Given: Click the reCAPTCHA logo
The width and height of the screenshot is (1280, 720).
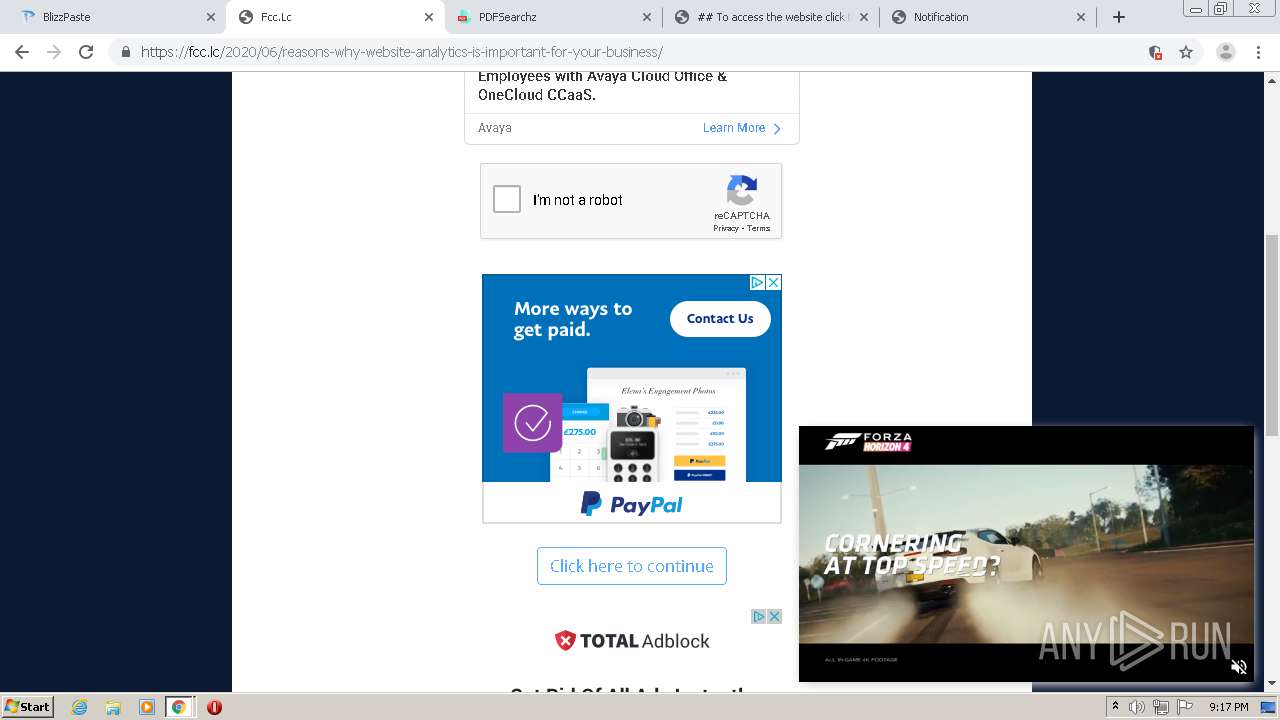Looking at the screenshot, I should [x=742, y=190].
